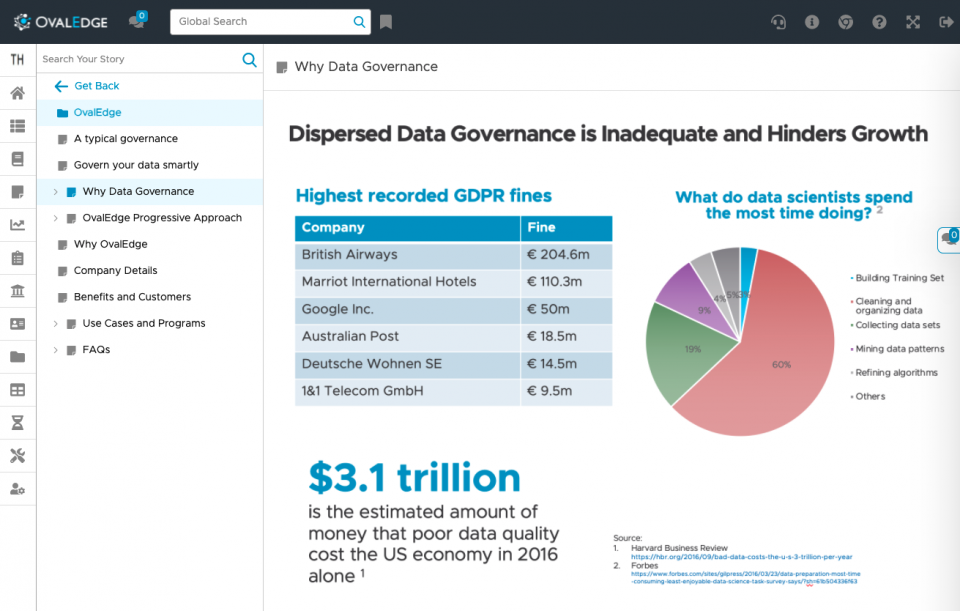Open A typical governance story
The width and height of the screenshot is (960, 611).
point(126,139)
